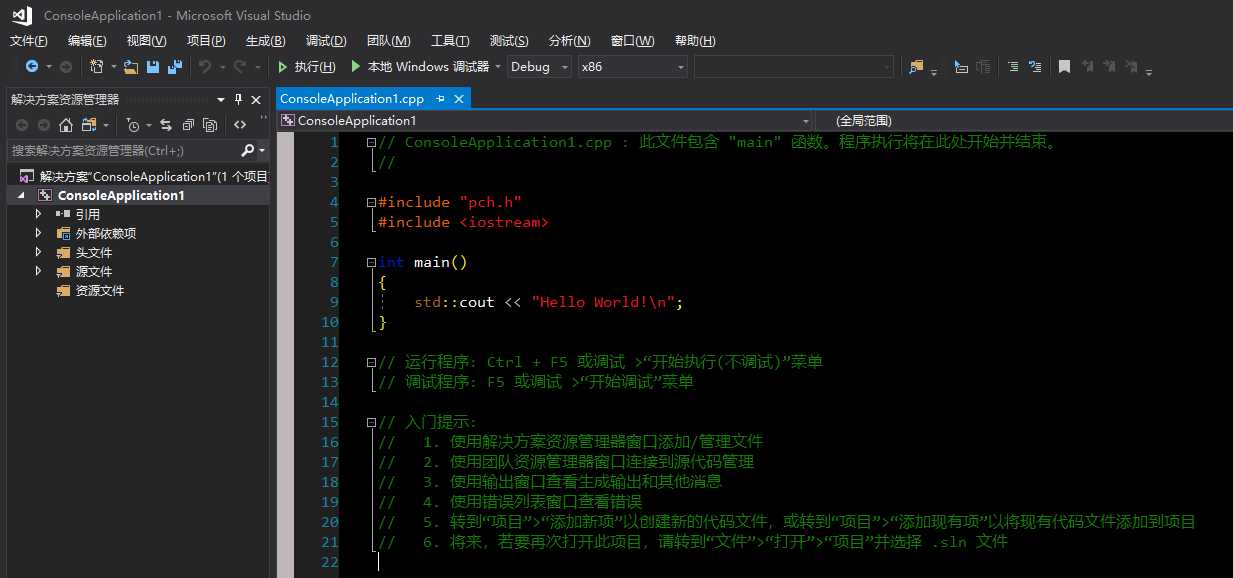
Task: Click the search magnifier in Solution Explorer
Action: (x=248, y=151)
